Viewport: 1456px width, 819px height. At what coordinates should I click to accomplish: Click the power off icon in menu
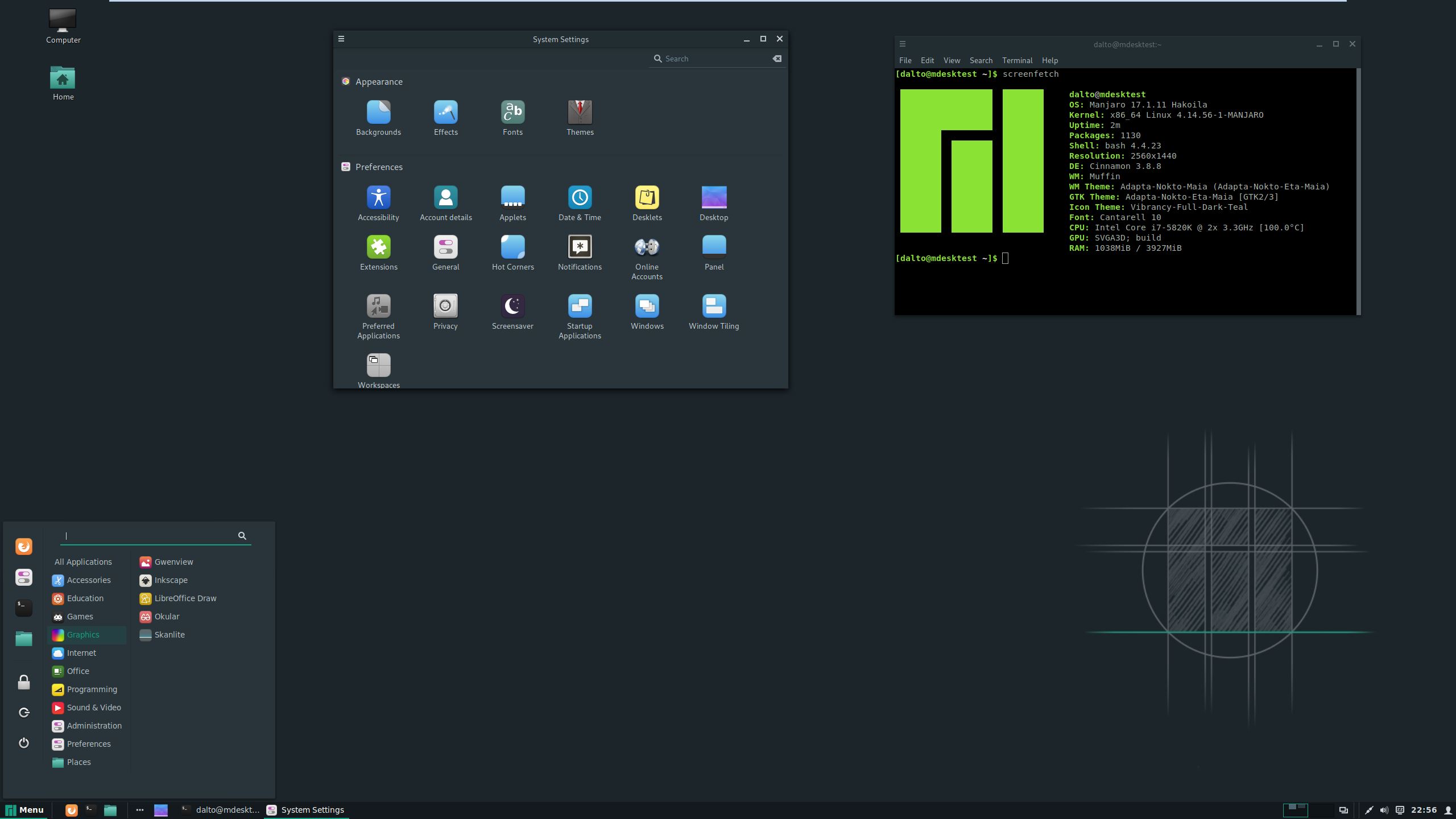(24, 743)
